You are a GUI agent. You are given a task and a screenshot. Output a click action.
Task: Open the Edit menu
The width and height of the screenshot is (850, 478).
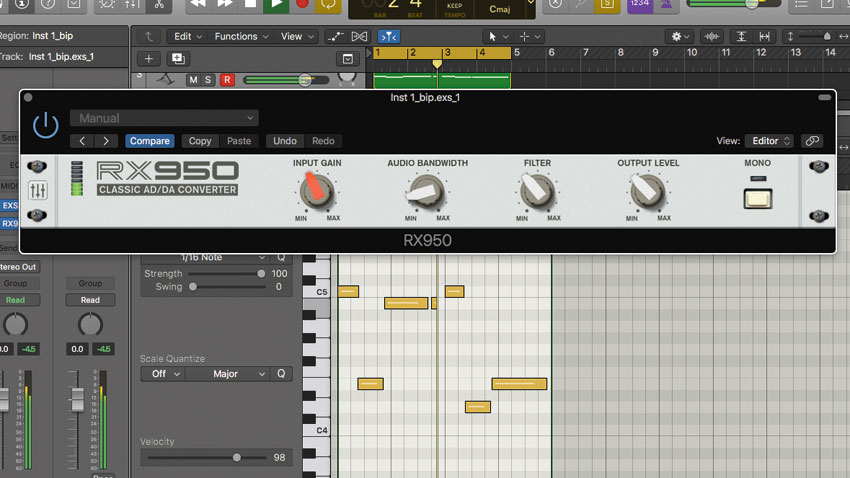188,36
